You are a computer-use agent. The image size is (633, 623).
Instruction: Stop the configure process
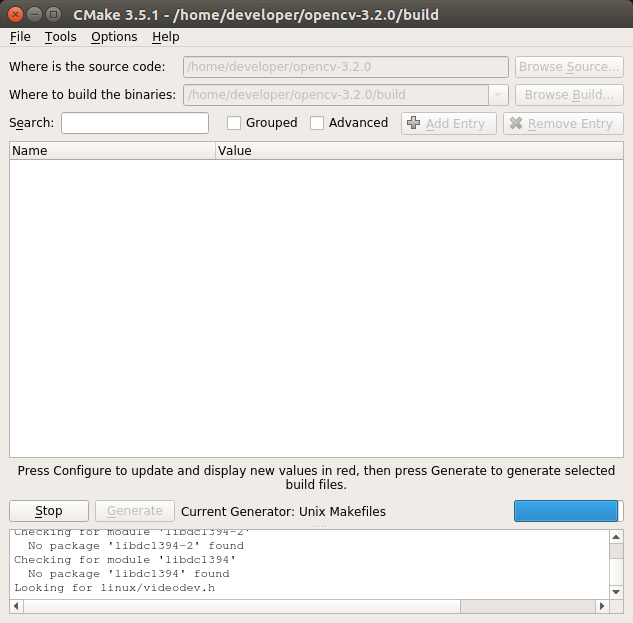[x=49, y=511]
